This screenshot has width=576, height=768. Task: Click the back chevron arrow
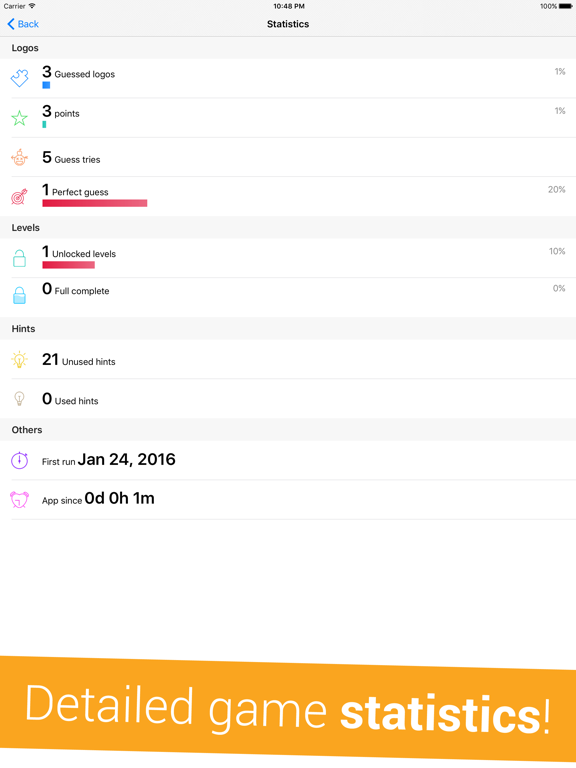[11, 24]
